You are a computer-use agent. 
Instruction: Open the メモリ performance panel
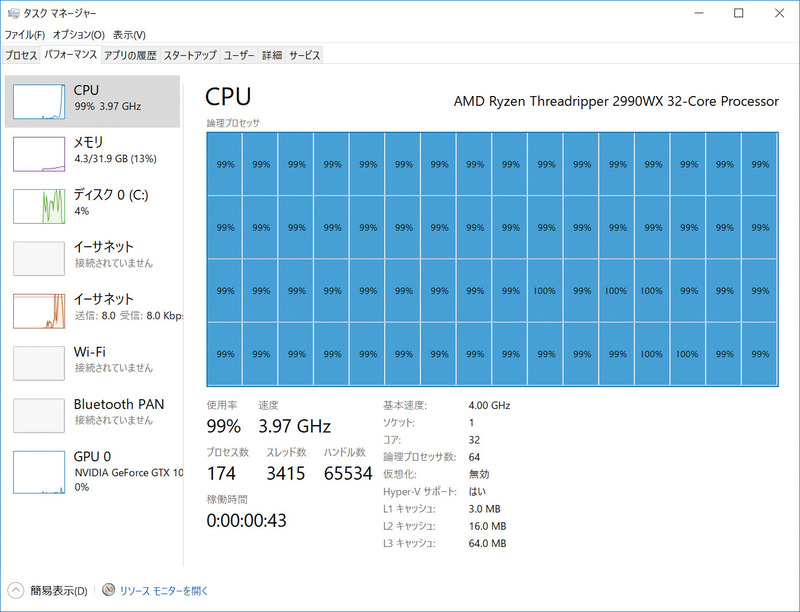coord(90,152)
